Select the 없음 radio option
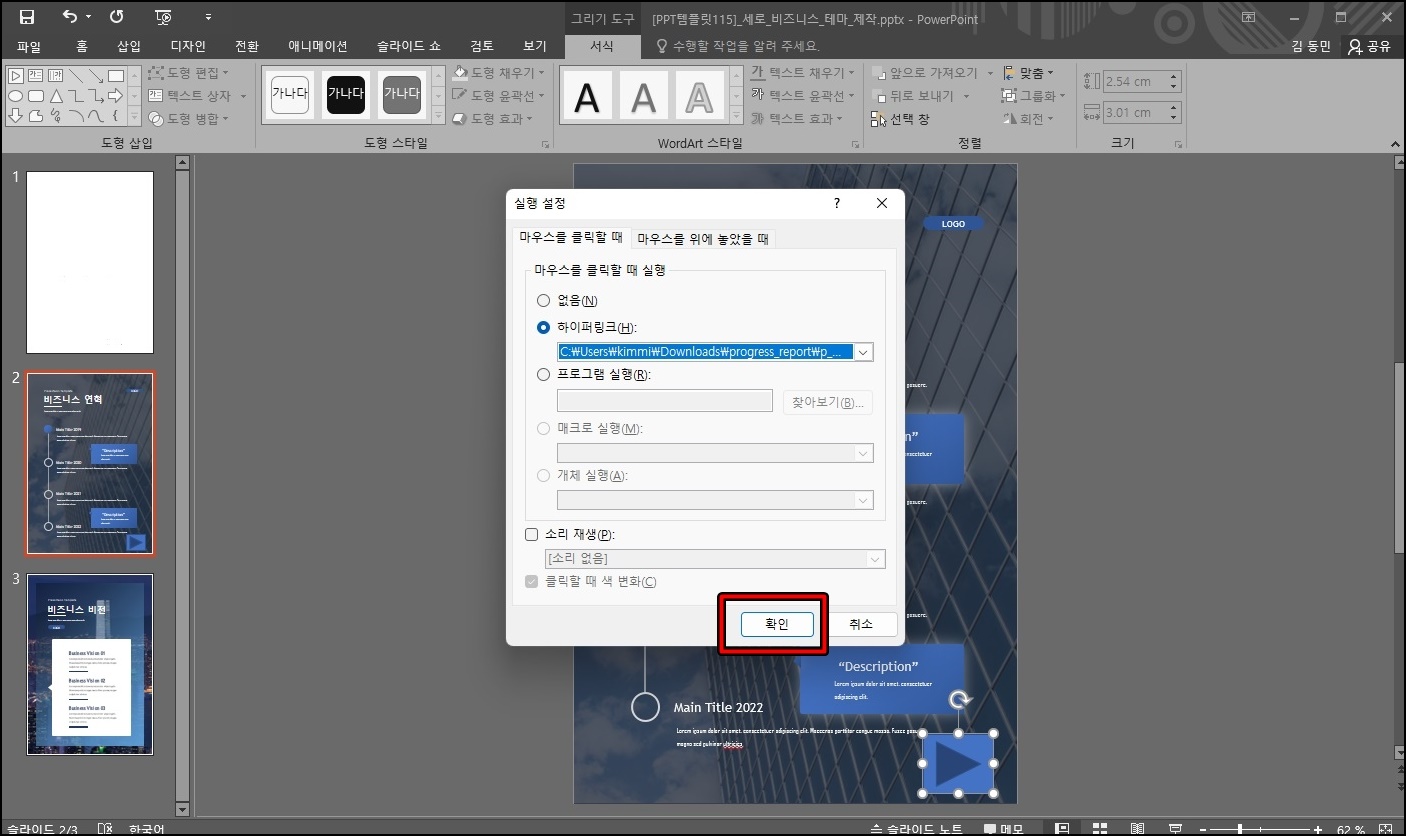The width and height of the screenshot is (1406, 836). pos(567,300)
